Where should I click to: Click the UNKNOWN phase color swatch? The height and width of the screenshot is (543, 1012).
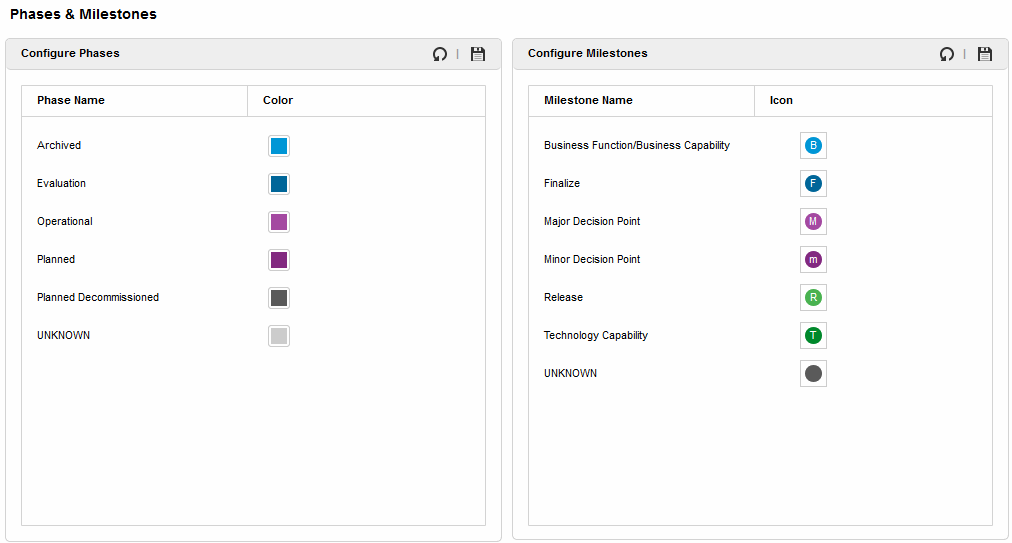coord(279,336)
